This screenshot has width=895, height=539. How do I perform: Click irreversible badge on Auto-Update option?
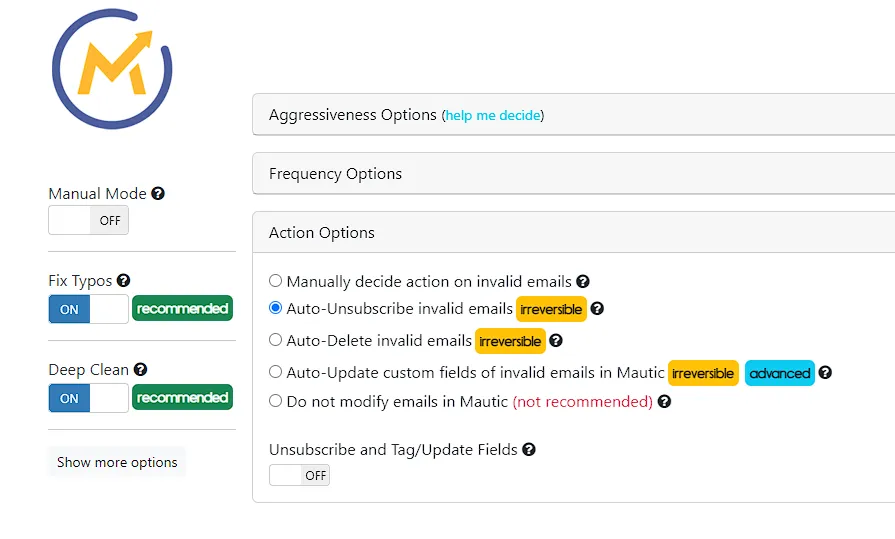(703, 373)
